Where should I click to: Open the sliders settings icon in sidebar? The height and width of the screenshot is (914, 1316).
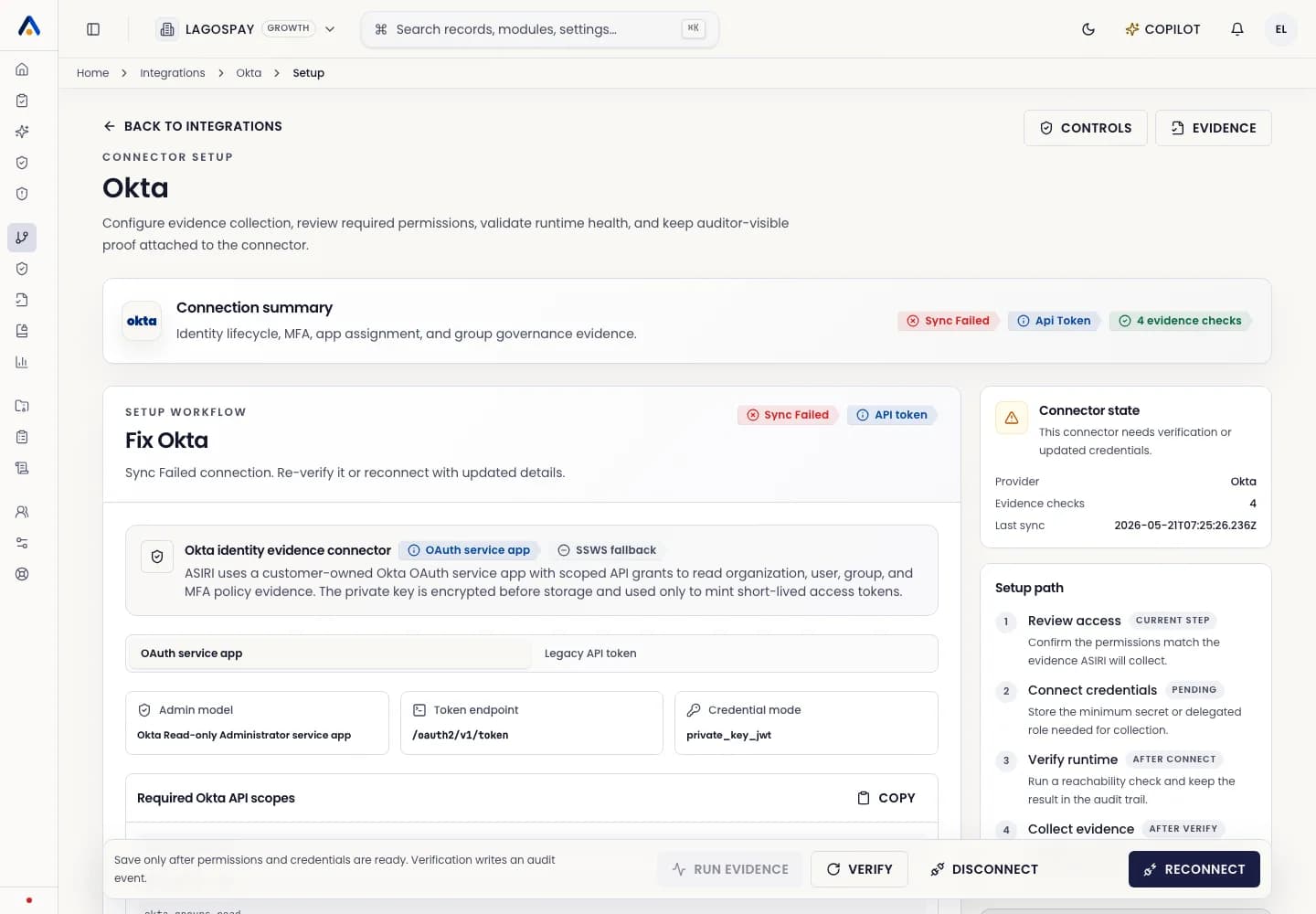[22, 543]
